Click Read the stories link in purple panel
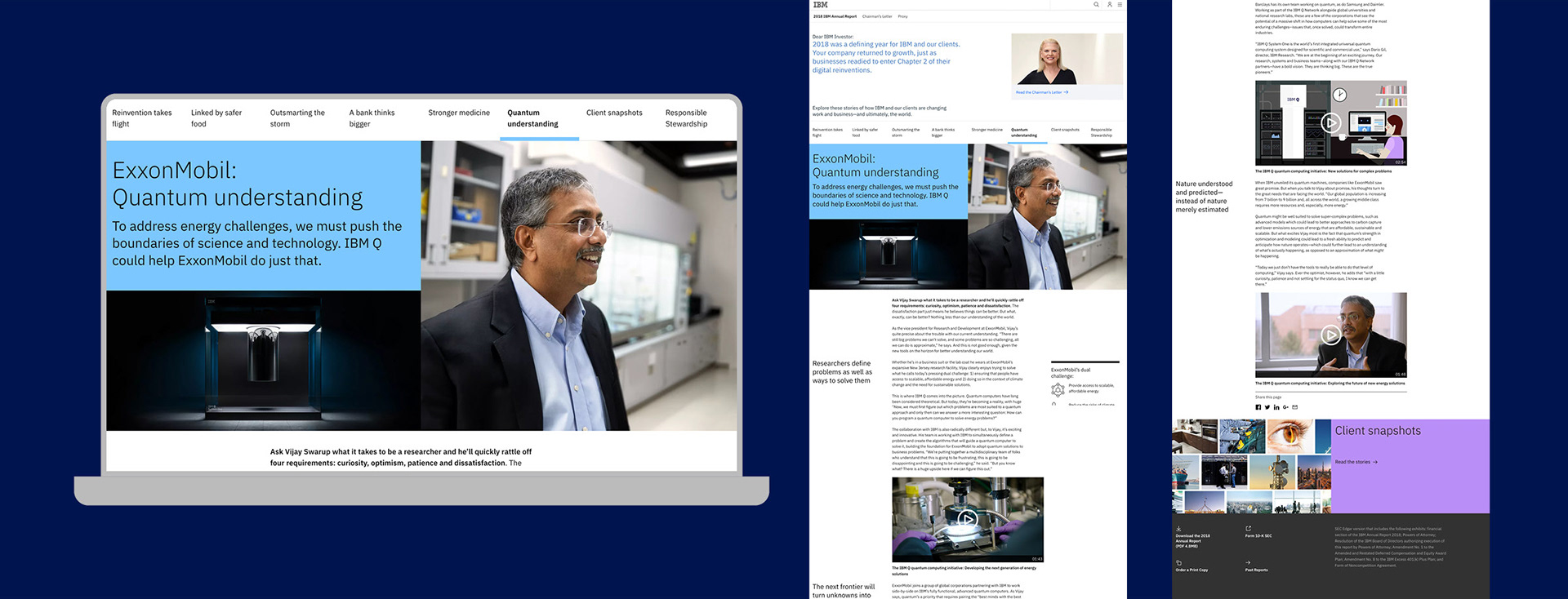The height and width of the screenshot is (599, 1568). coord(1356,462)
